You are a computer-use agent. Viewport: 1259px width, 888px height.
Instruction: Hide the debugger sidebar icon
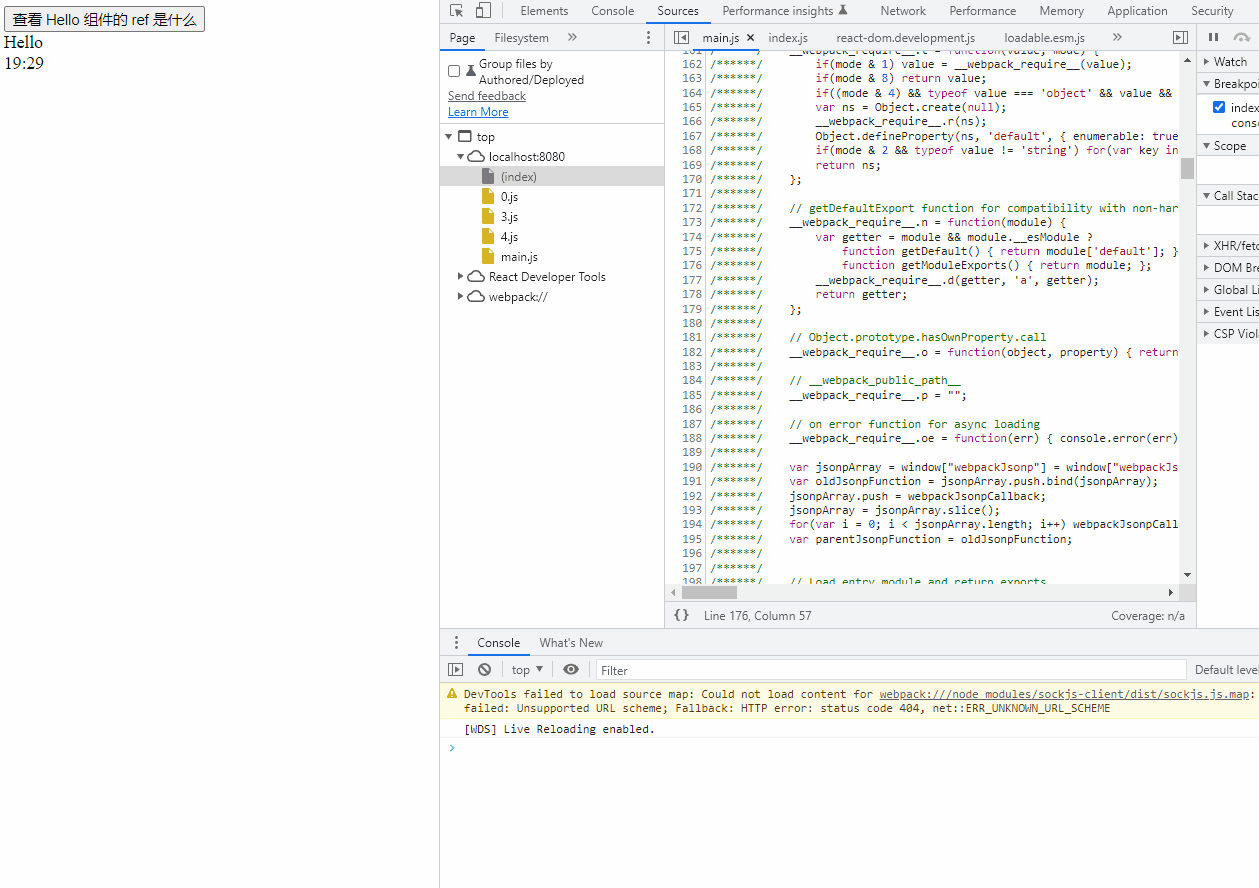[x=1180, y=38]
